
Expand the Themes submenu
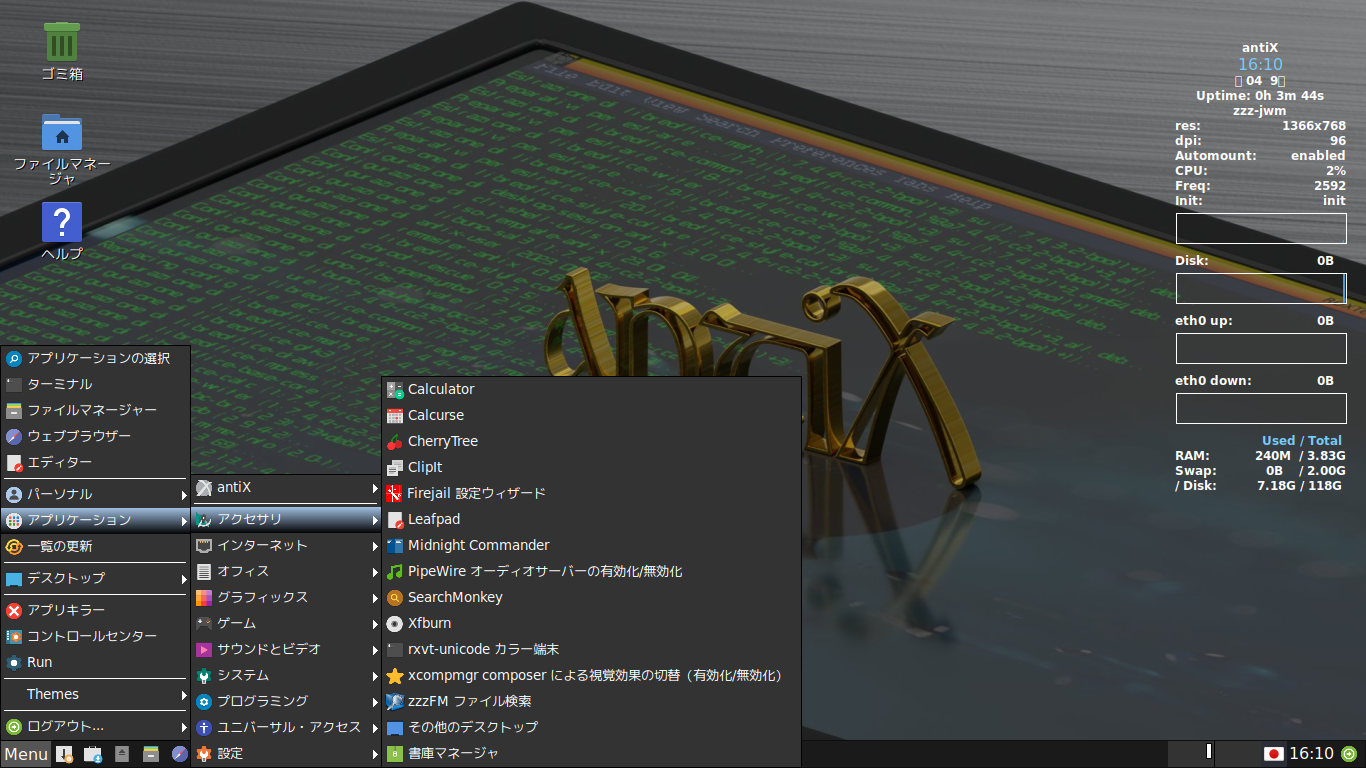tap(96, 694)
